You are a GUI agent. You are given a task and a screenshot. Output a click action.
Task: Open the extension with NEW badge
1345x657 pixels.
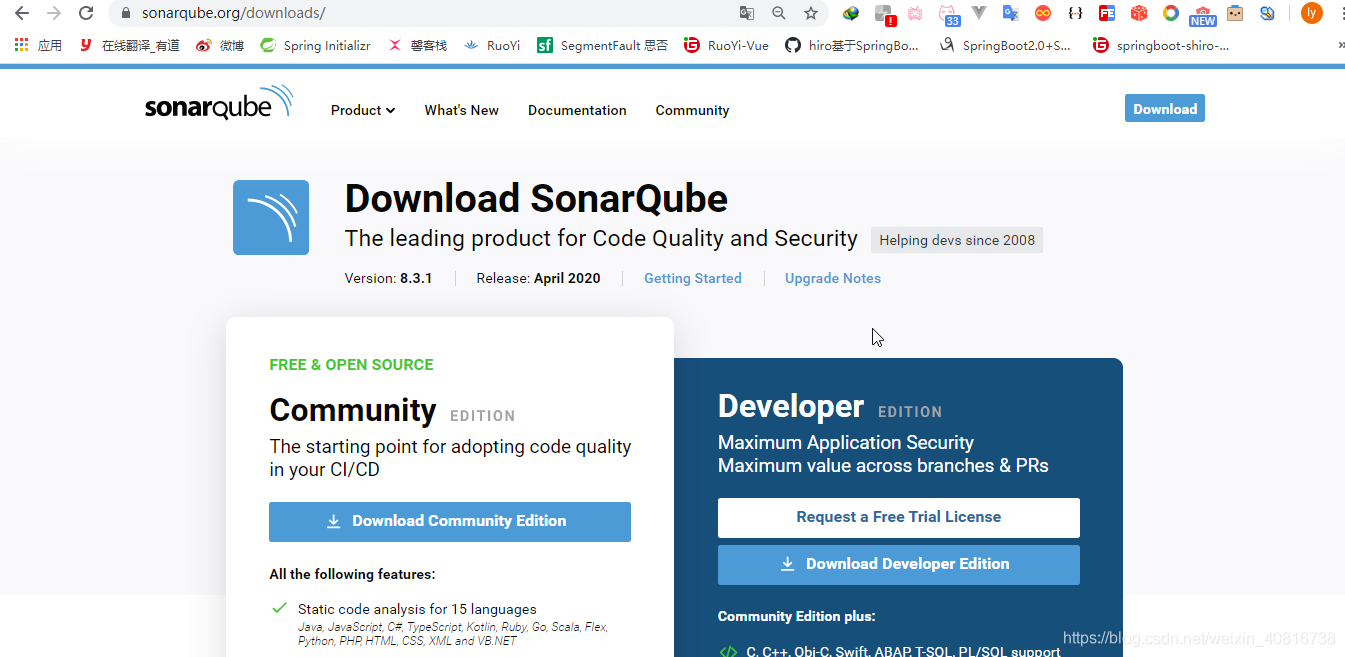pyautogui.click(x=1203, y=15)
